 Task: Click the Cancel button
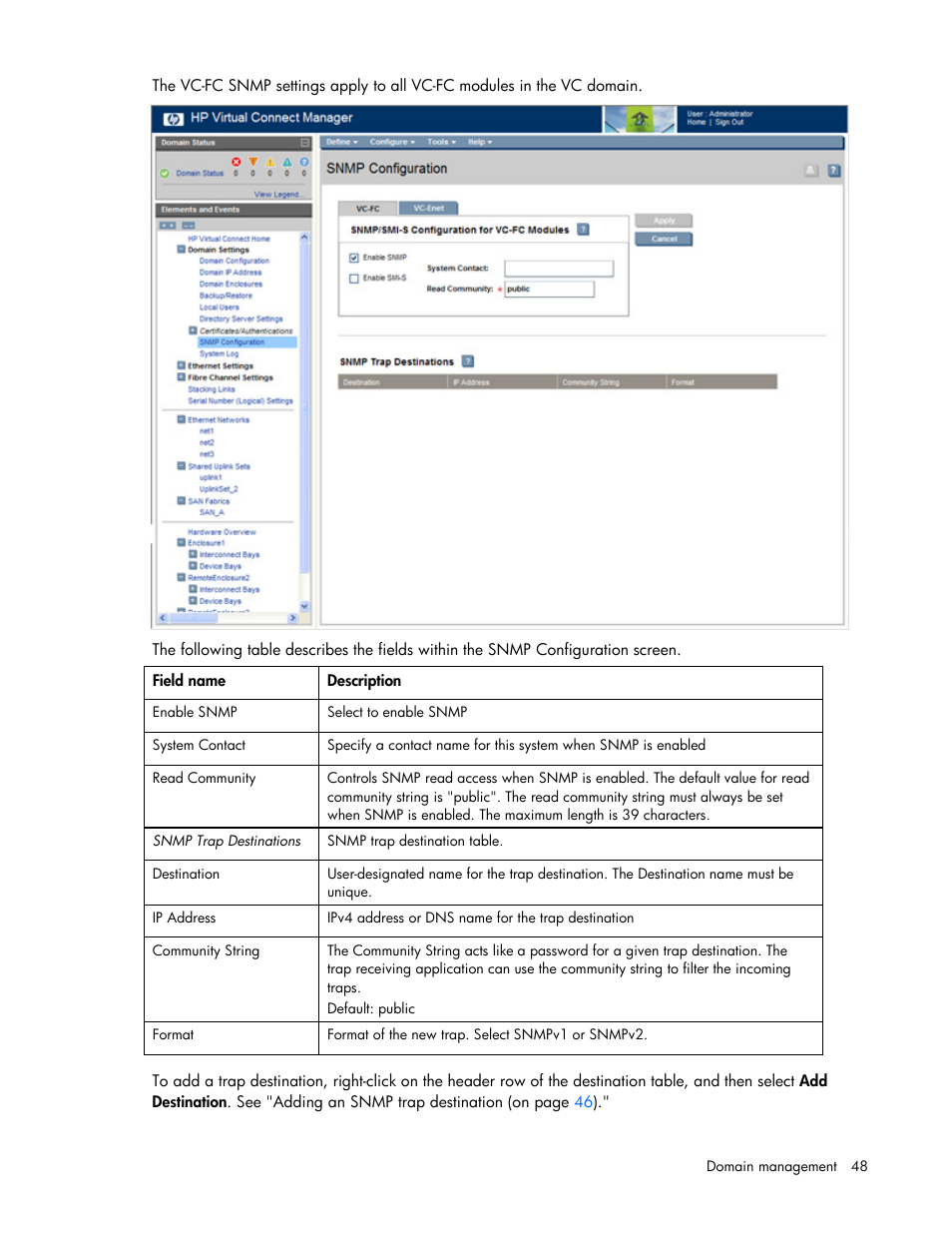664,240
